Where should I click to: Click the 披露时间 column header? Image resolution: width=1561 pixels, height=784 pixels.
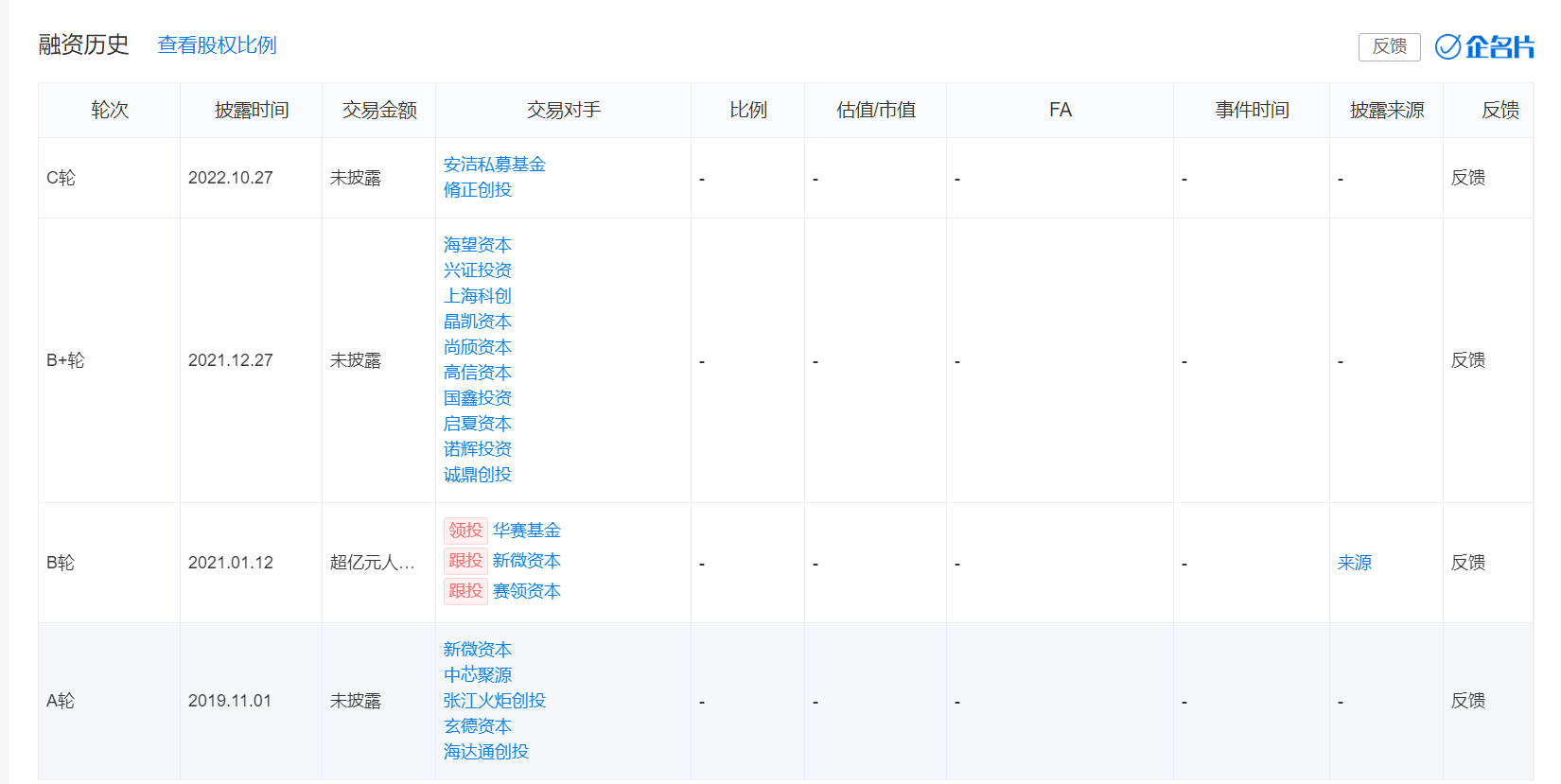click(252, 111)
